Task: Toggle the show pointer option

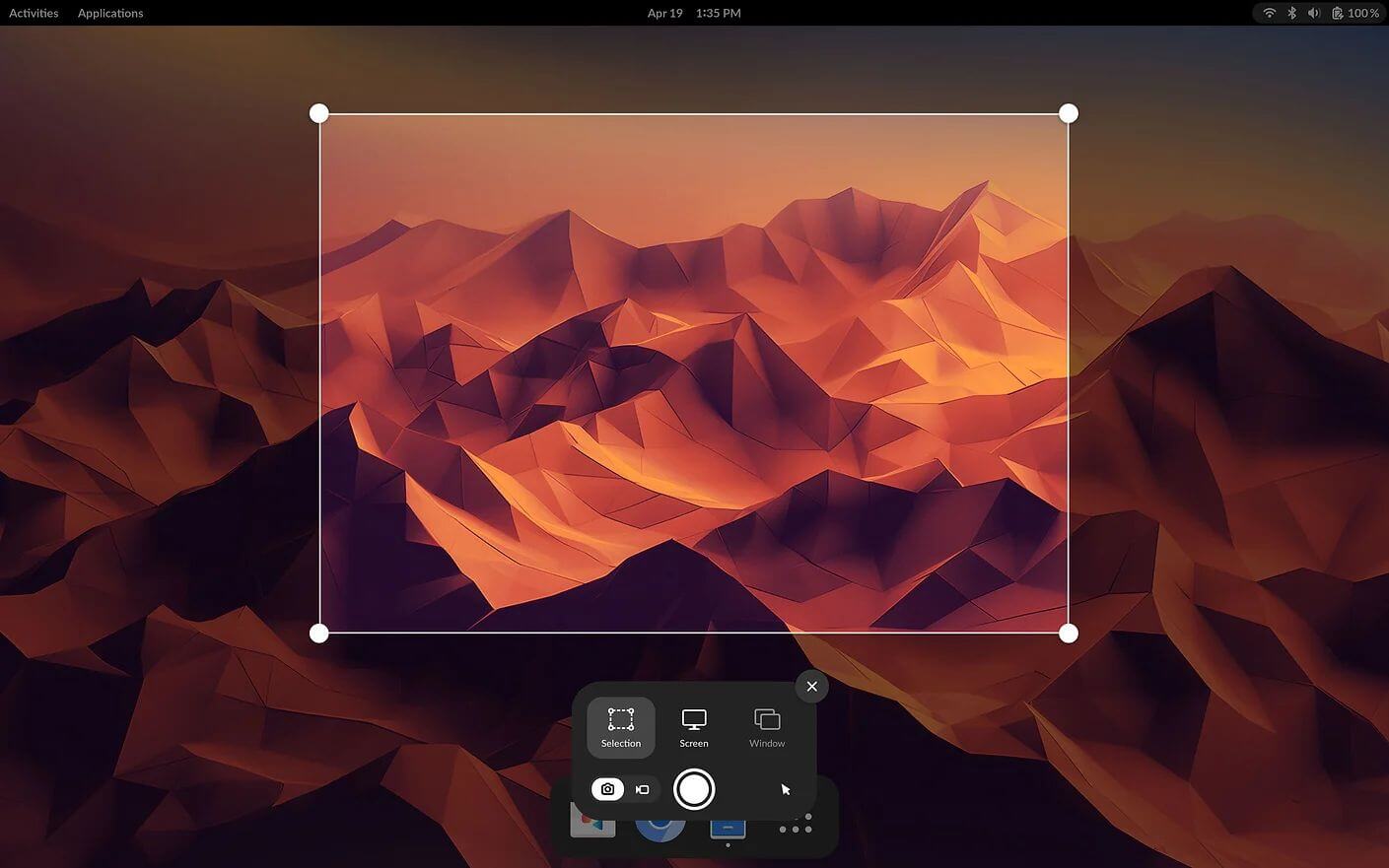Action: click(x=784, y=788)
